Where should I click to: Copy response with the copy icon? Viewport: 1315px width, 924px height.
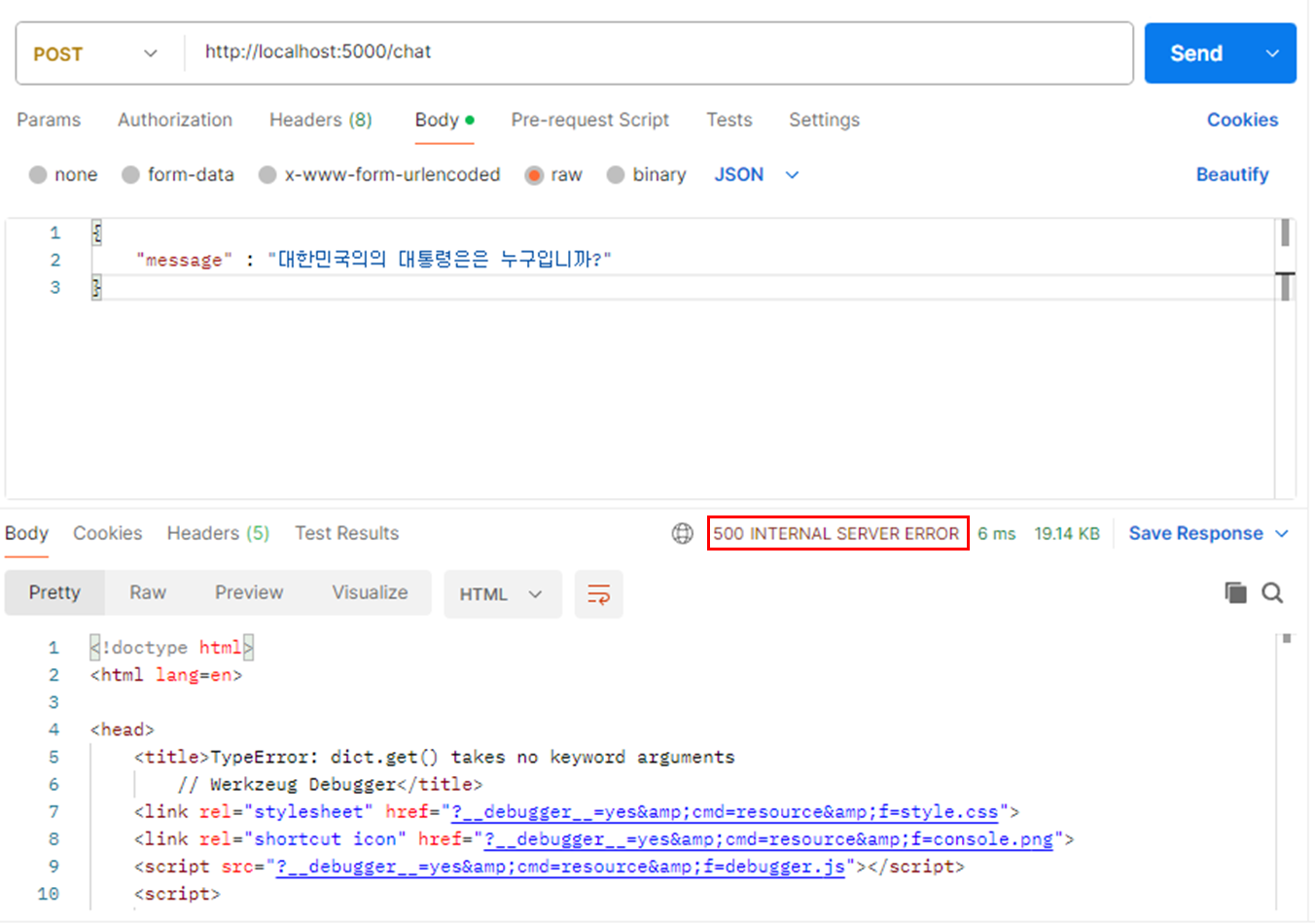tap(1235, 592)
